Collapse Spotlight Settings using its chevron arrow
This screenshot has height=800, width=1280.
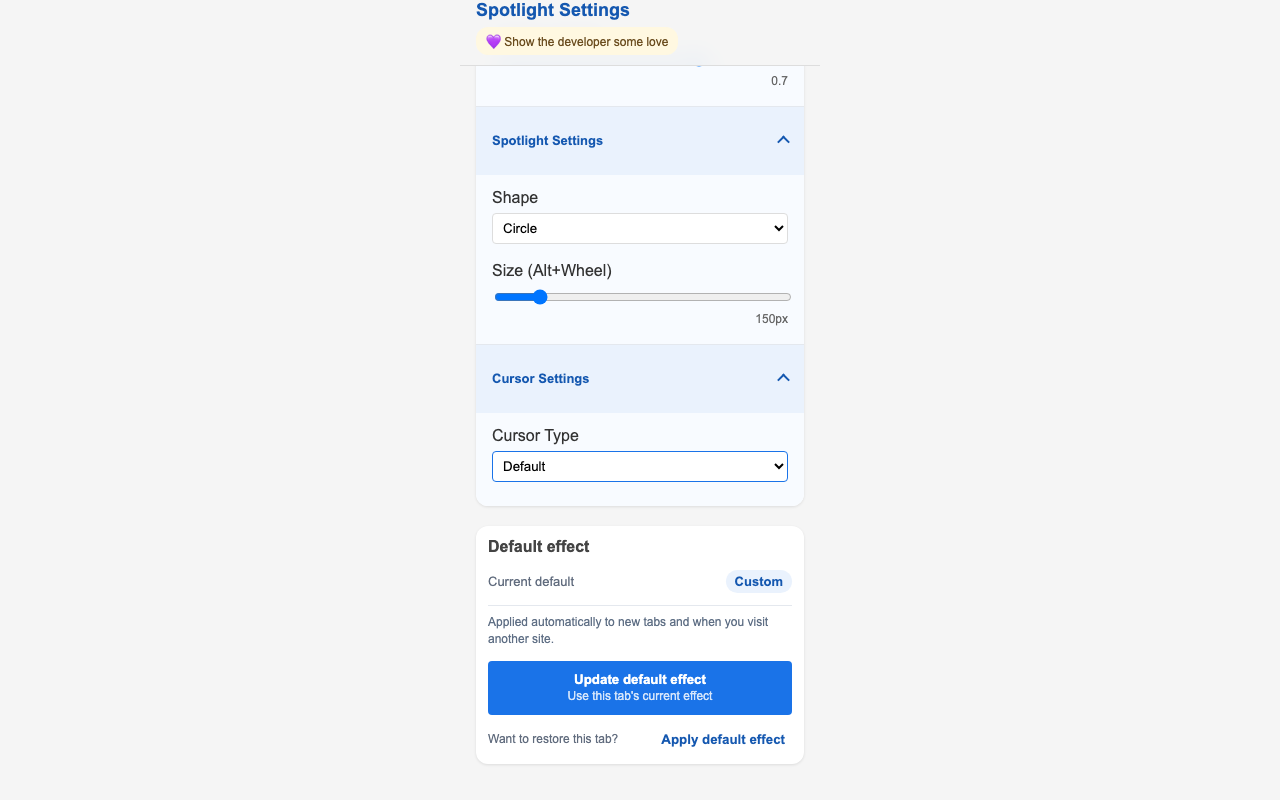click(x=783, y=140)
